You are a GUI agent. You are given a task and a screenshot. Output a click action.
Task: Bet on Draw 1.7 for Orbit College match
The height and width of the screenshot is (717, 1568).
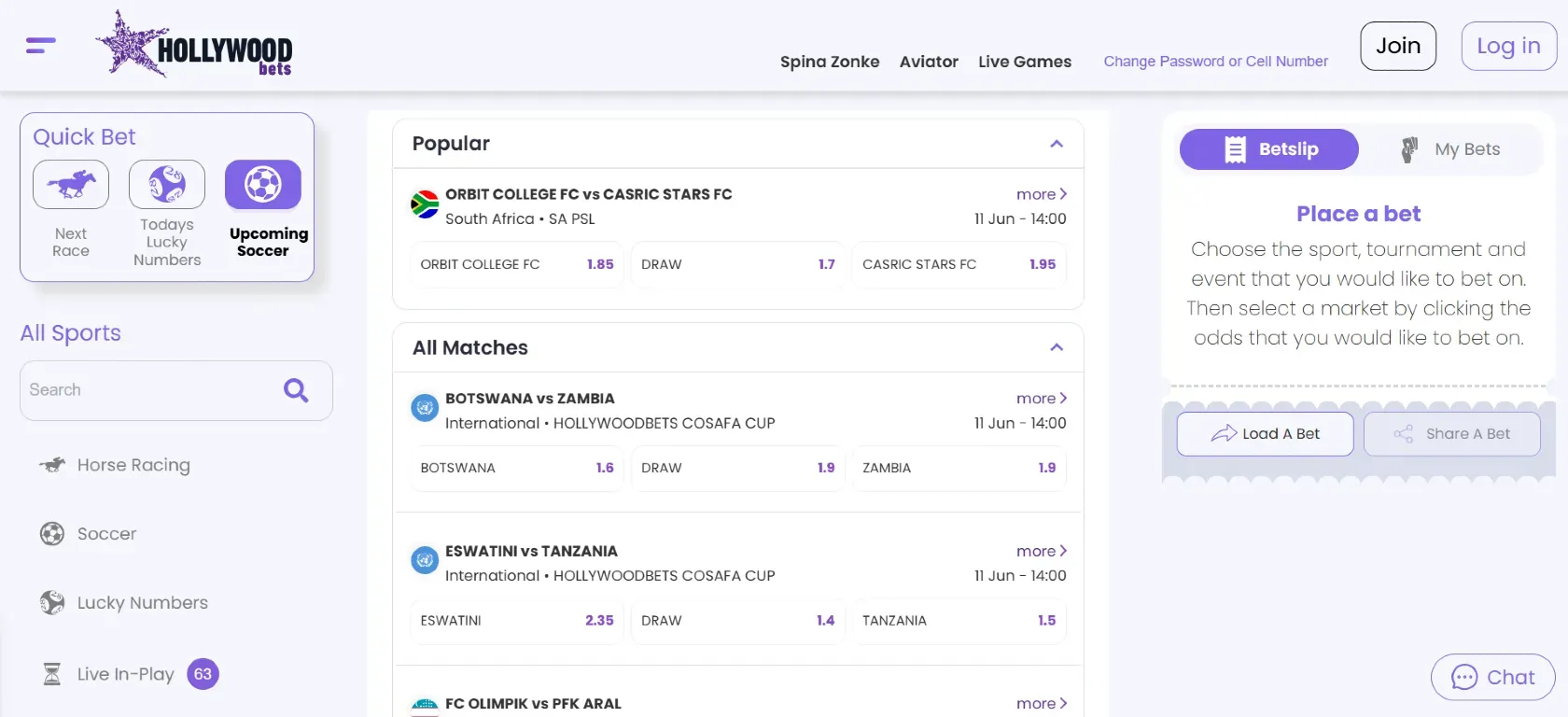tap(738, 264)
